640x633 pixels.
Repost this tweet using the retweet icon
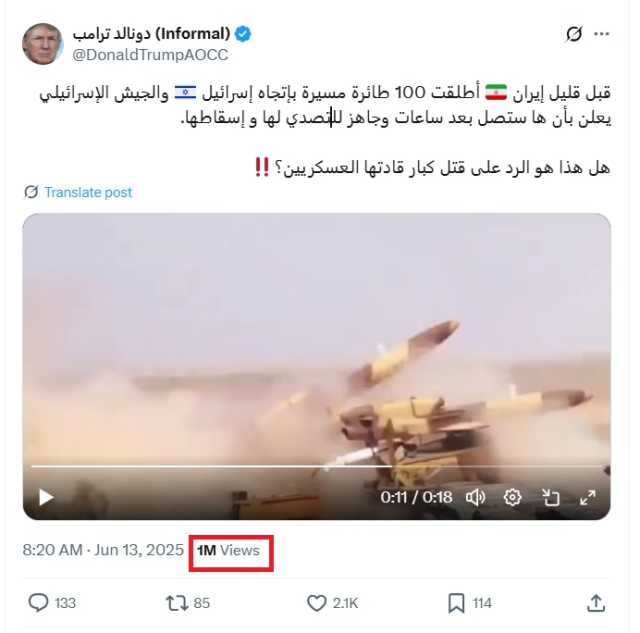click(176, 603)
